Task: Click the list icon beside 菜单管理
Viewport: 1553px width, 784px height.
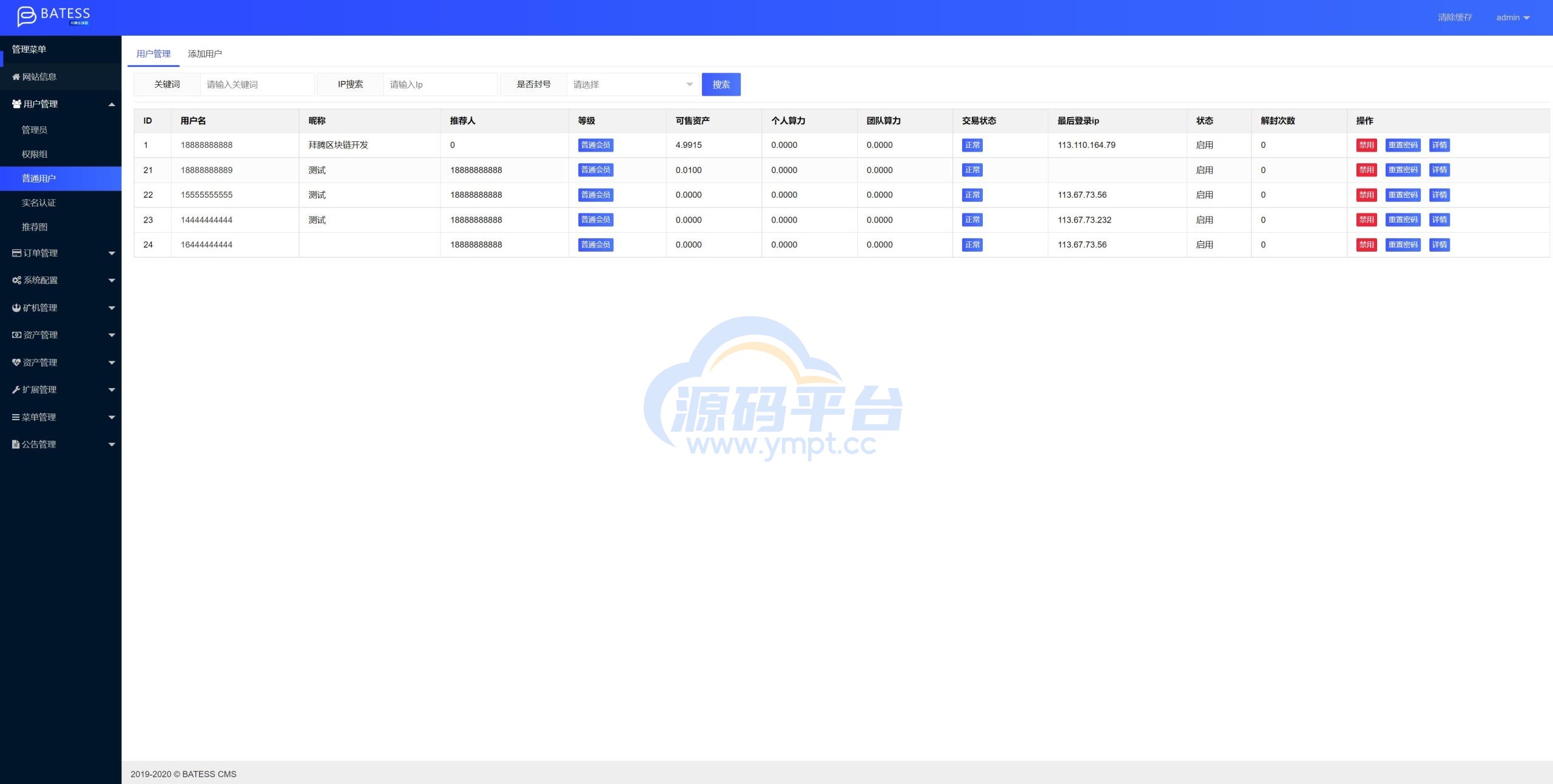Action: [16, 417]
